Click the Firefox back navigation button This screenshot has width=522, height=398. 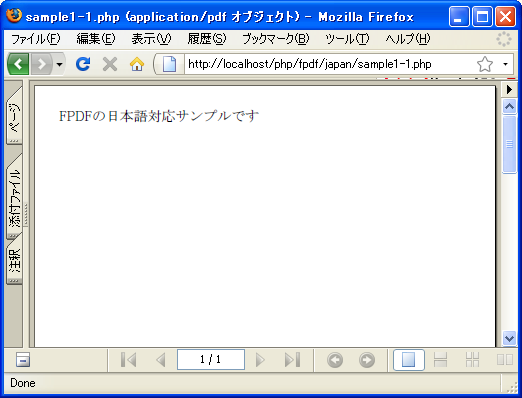pyautogui.click(x=18, y=64)
